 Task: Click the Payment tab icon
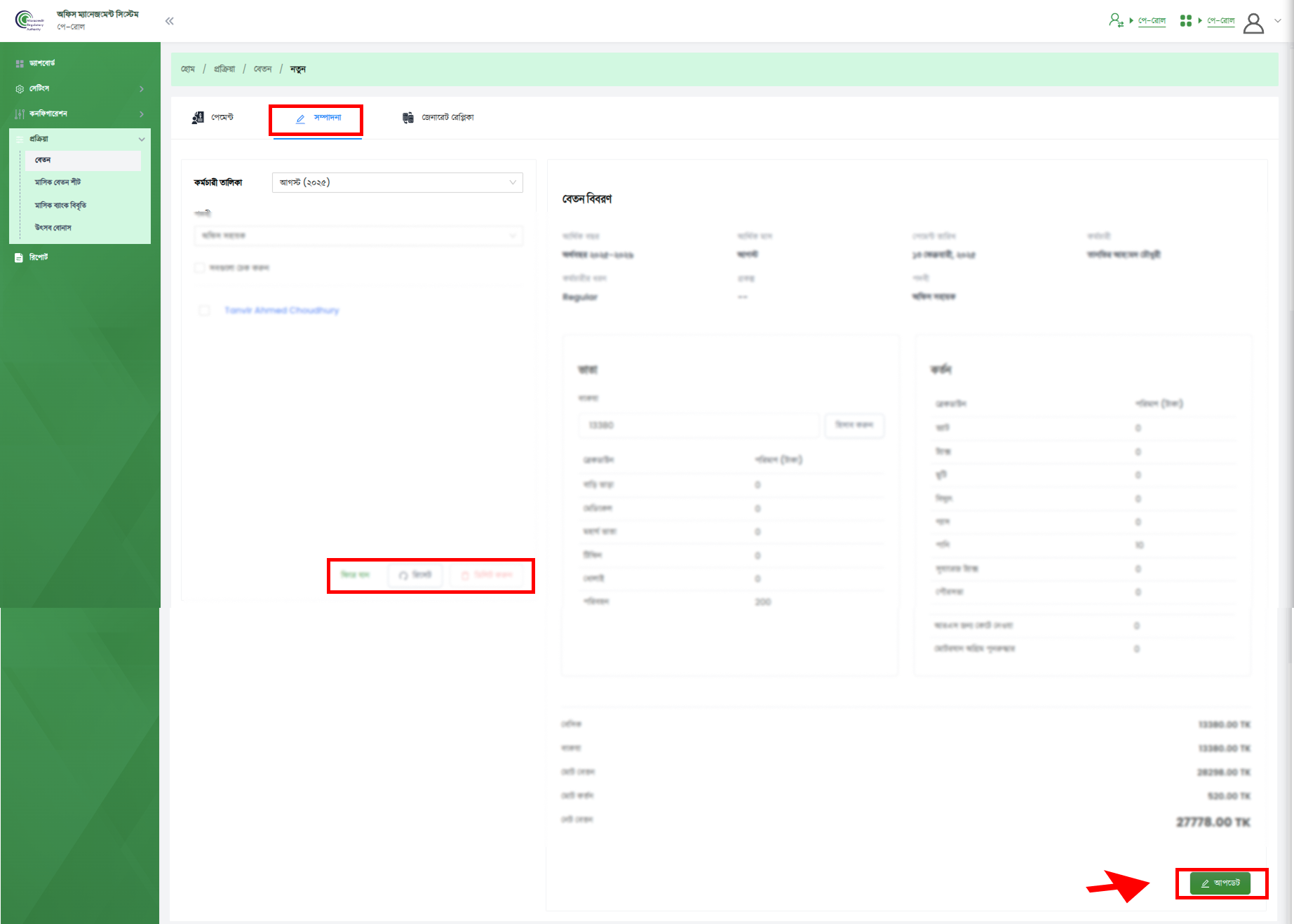(198, 117)
